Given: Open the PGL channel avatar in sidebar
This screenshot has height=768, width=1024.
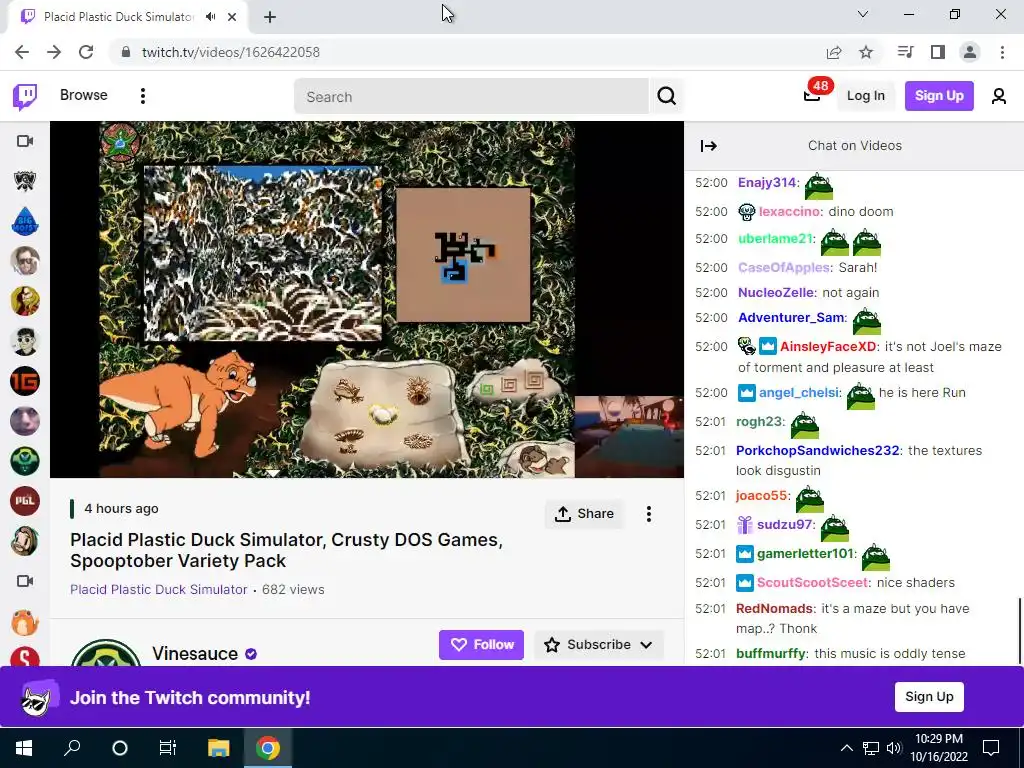Looking at the screenshot, I should [25, 501].
